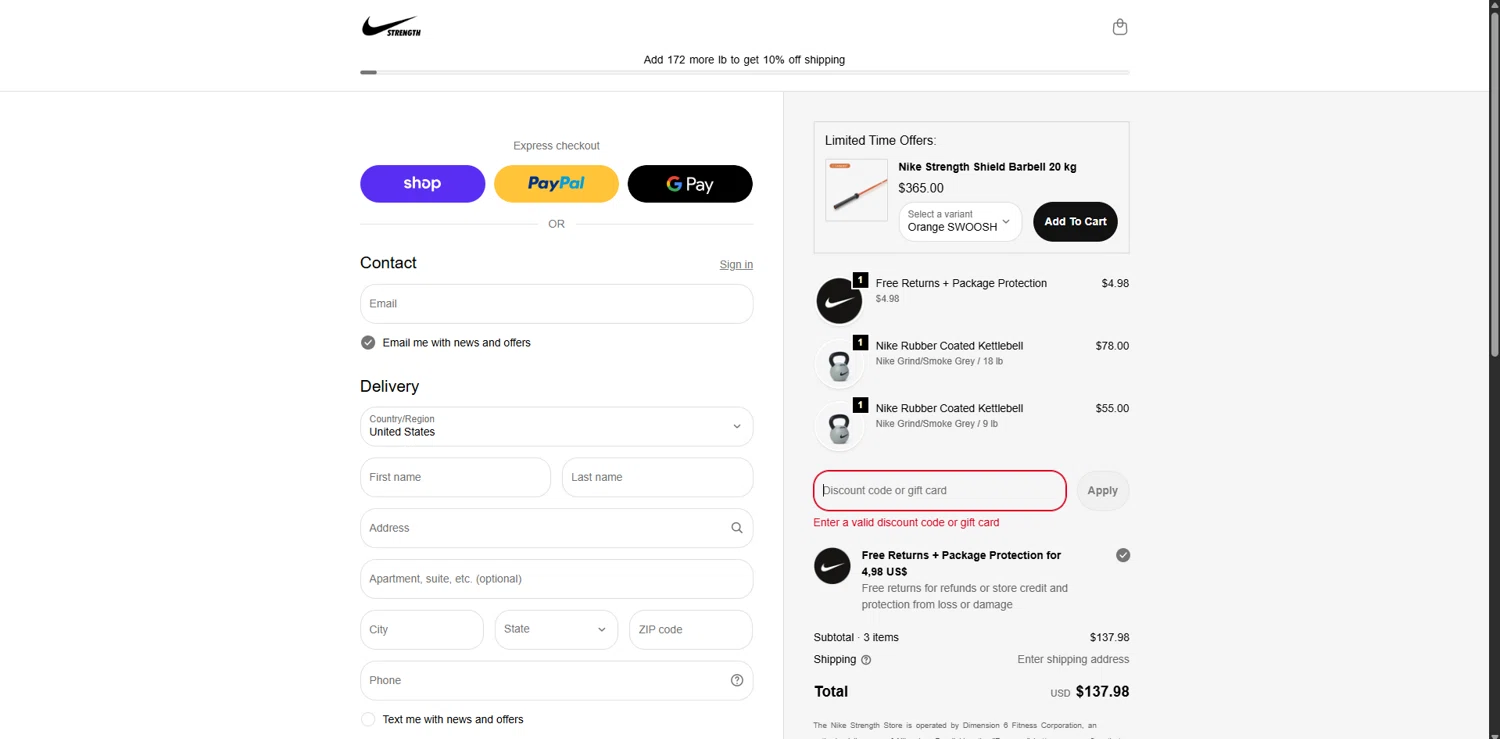The width and height of the screenshot is (1500, 739).
Task: Focus the City field
Action: pos(421,630)
